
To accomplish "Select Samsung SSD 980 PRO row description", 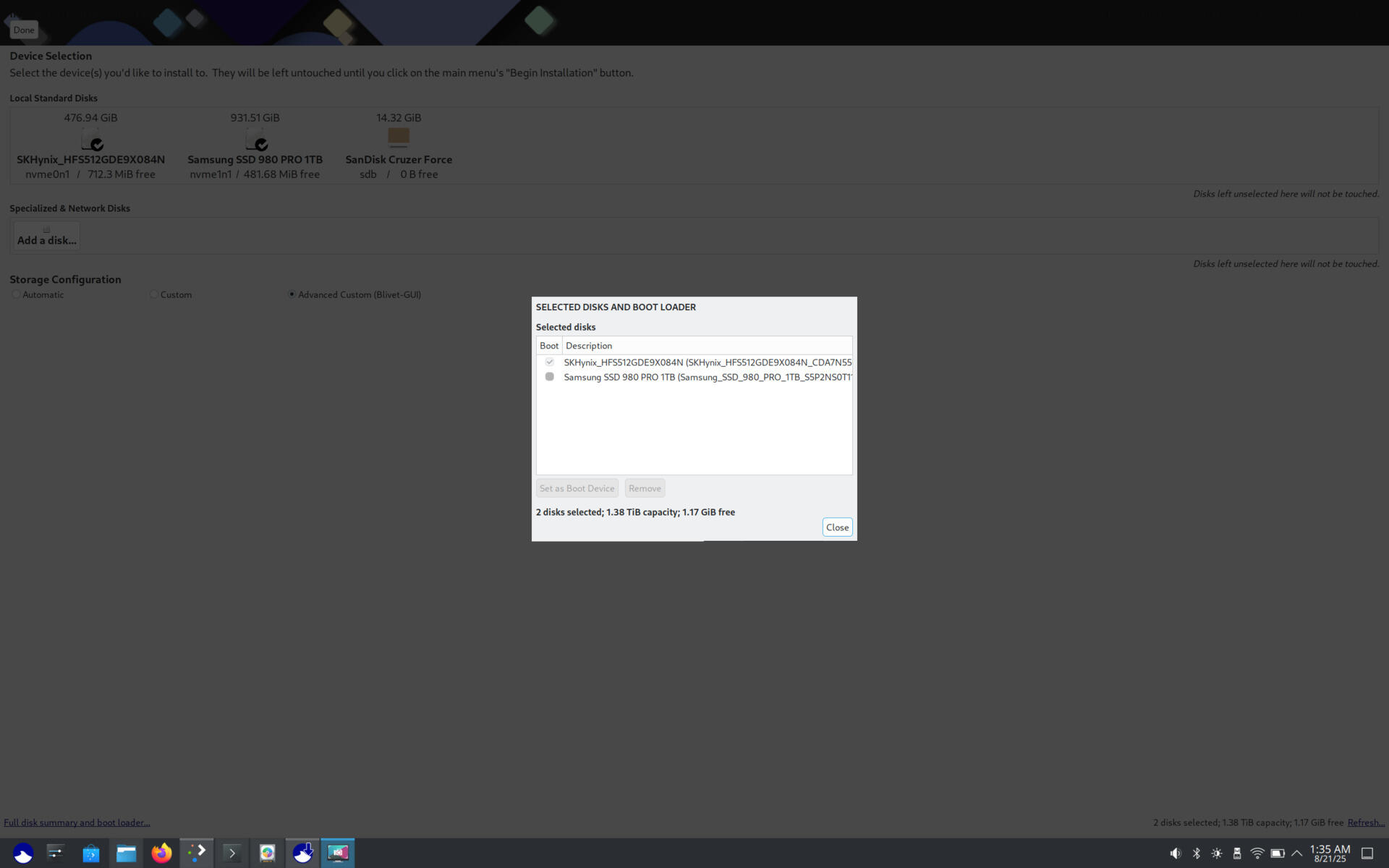I will 708,378.
